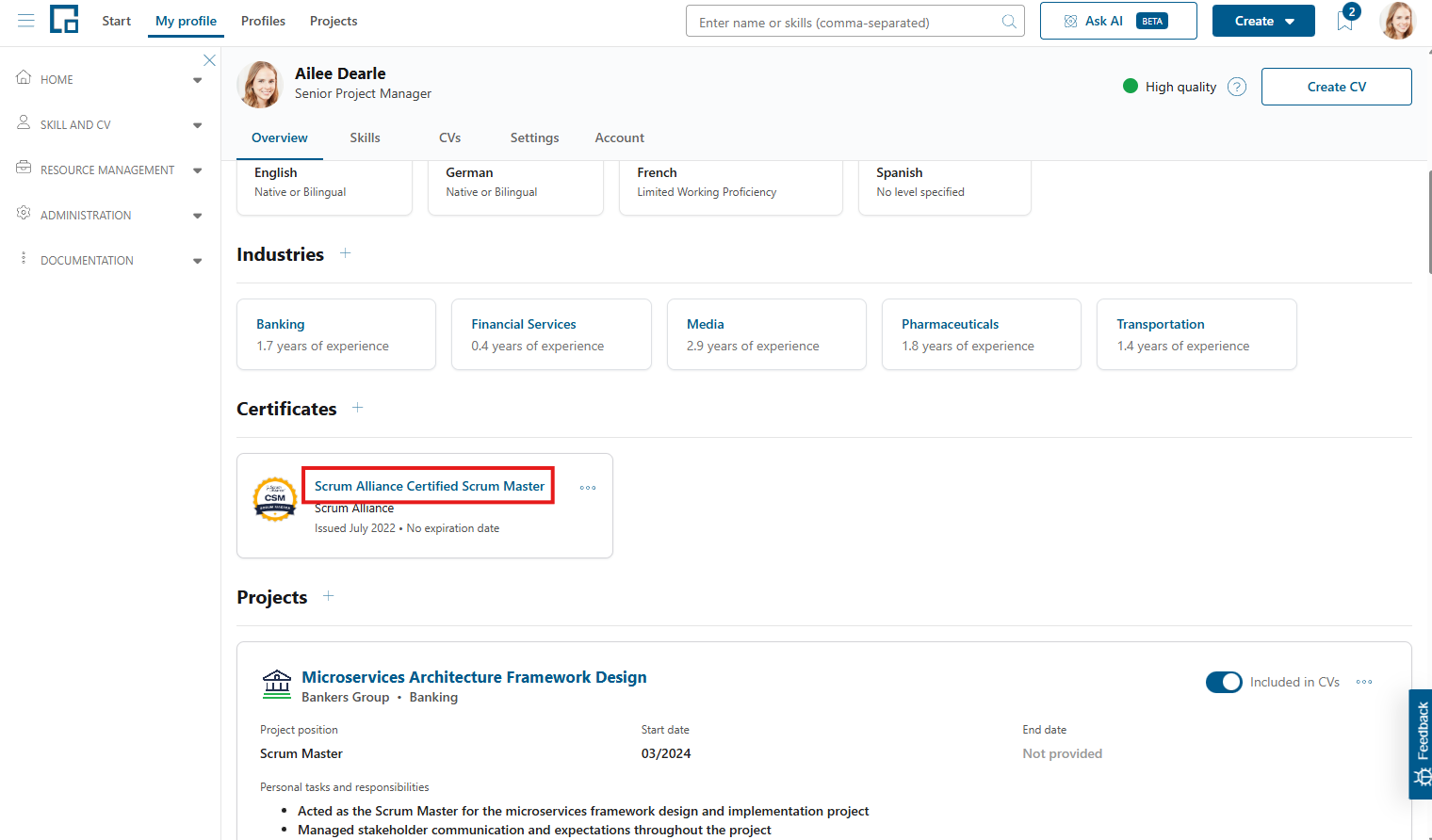This screenshot has height=840, width=1432.
Task: Click the Pharmaceuticals industry card
Action: (982, 334)
